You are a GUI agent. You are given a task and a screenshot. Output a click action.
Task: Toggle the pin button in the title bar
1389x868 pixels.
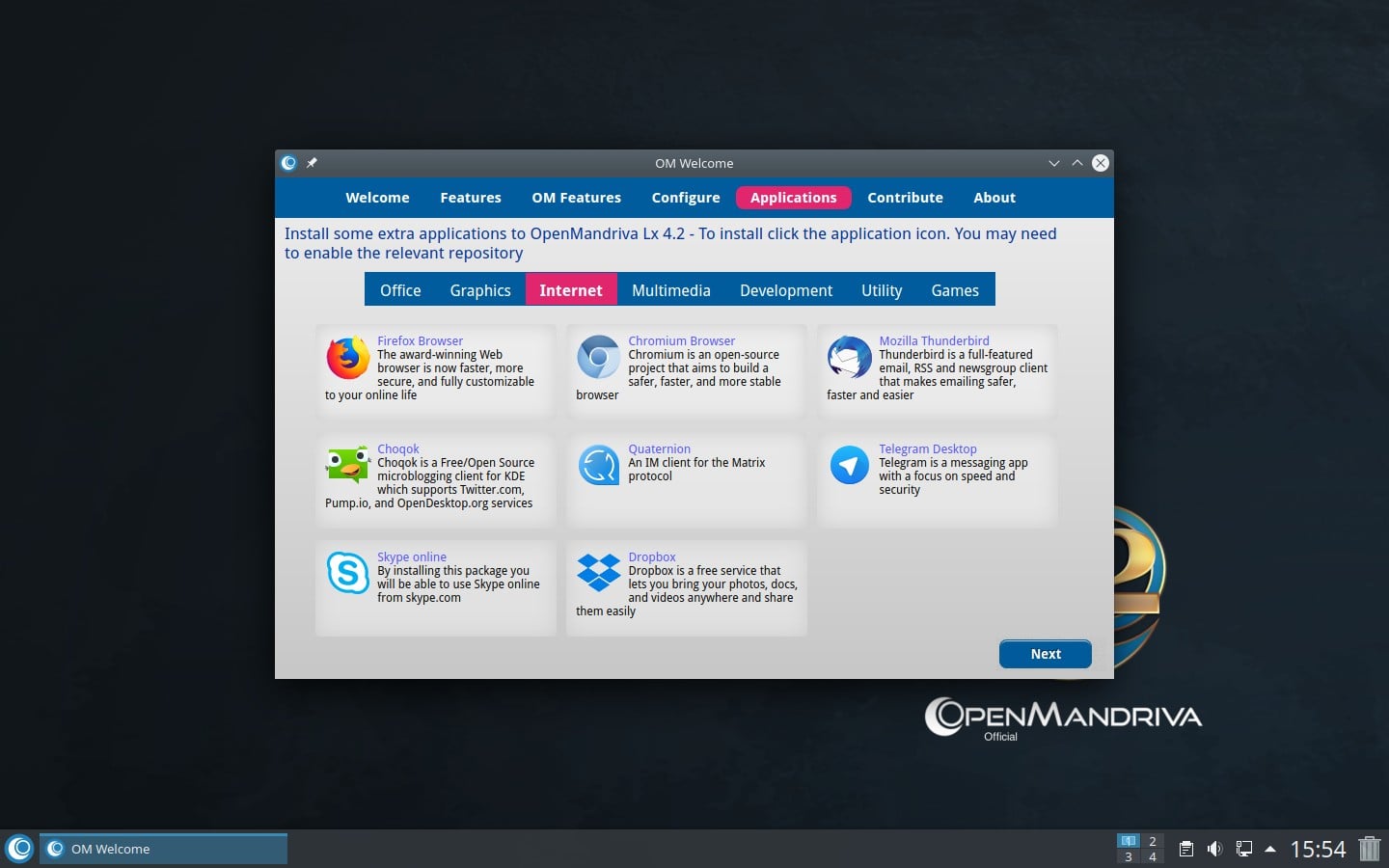[312, 163]
